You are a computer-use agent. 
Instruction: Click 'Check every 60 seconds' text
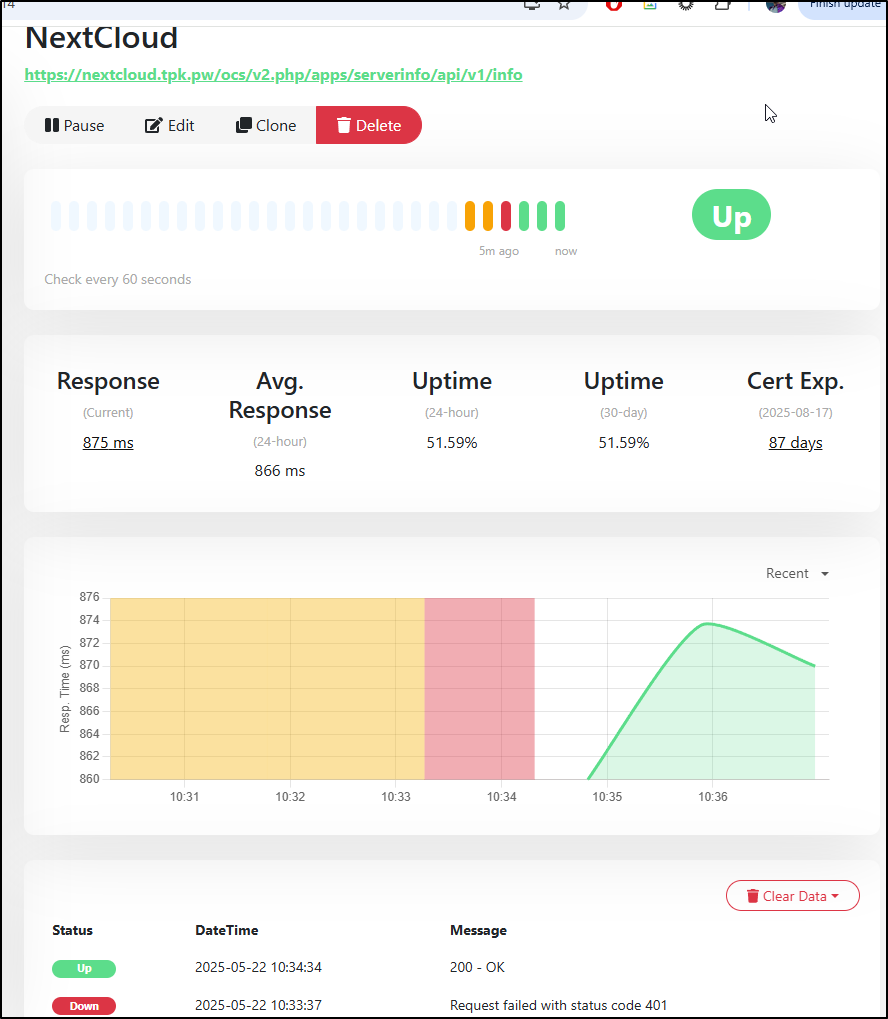tap(118, 279)
